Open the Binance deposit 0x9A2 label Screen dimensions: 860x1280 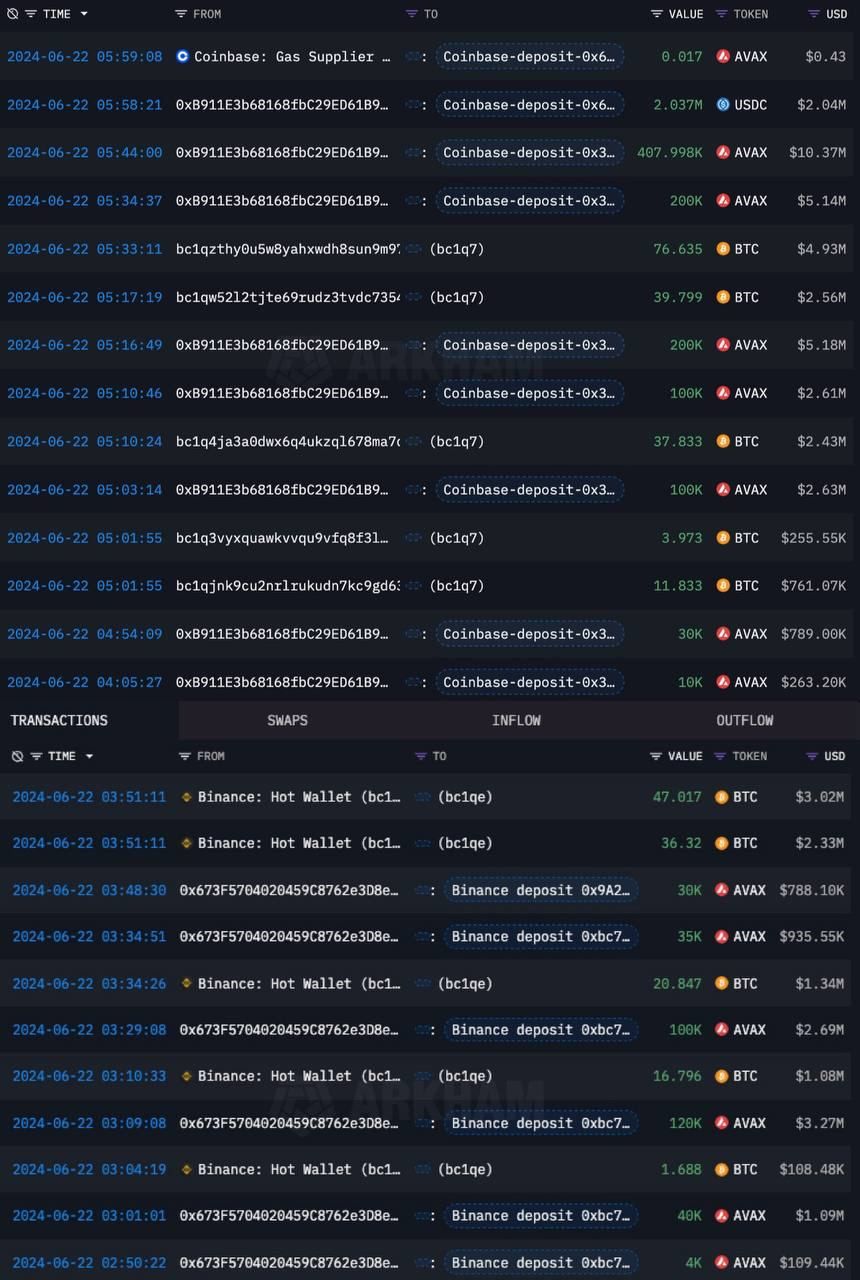point(540,890)
